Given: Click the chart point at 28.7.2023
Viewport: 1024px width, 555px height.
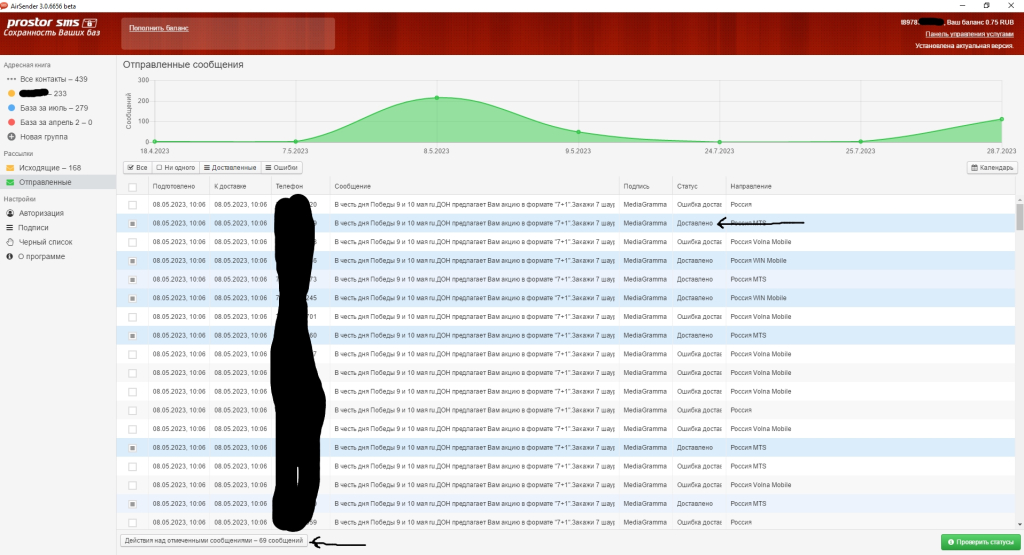Looking at the screenshot, I should (x=1002, y=119).
